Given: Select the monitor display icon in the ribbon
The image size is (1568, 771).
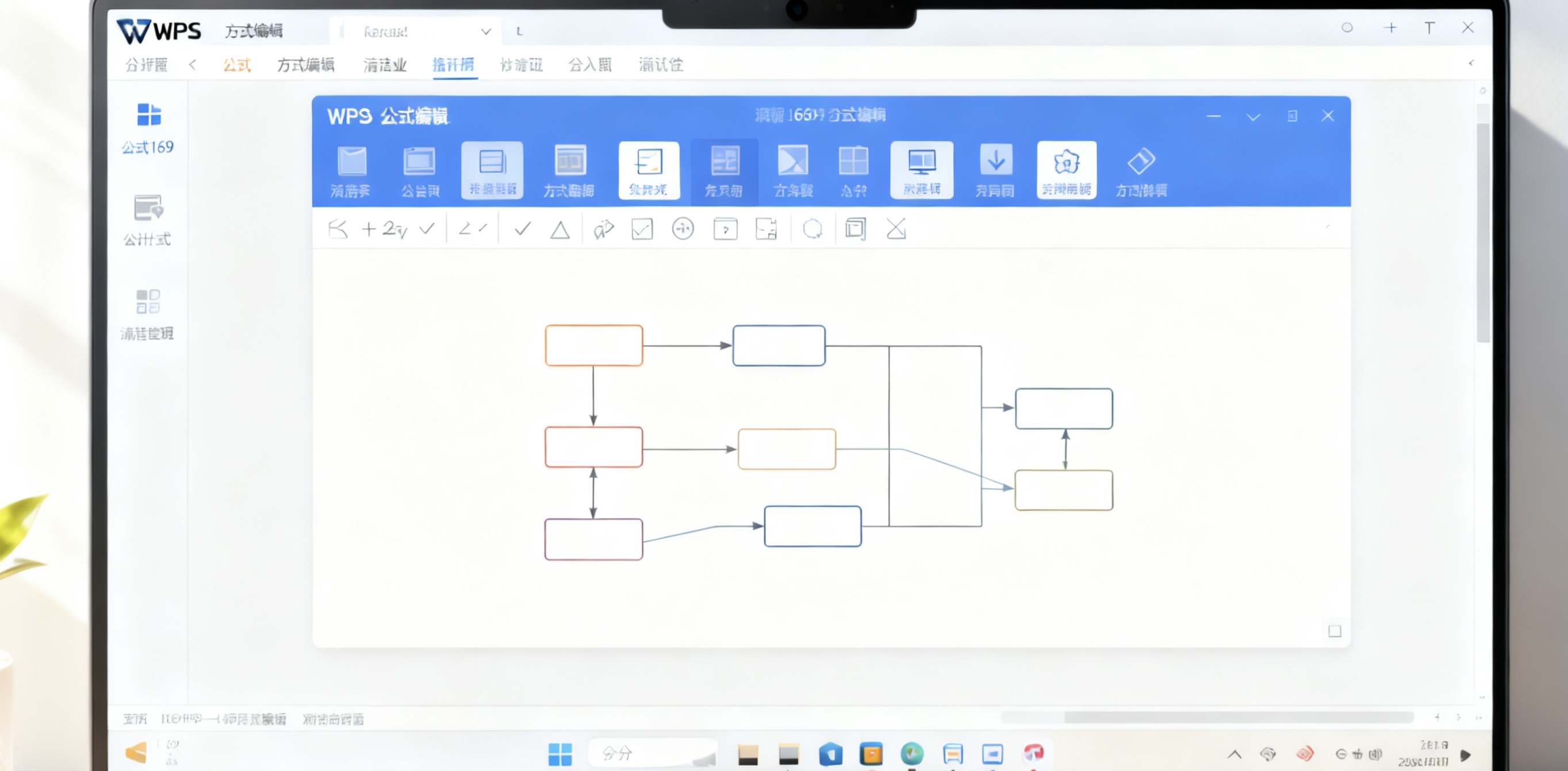Looking at the screenshot, I should (921, 162).
